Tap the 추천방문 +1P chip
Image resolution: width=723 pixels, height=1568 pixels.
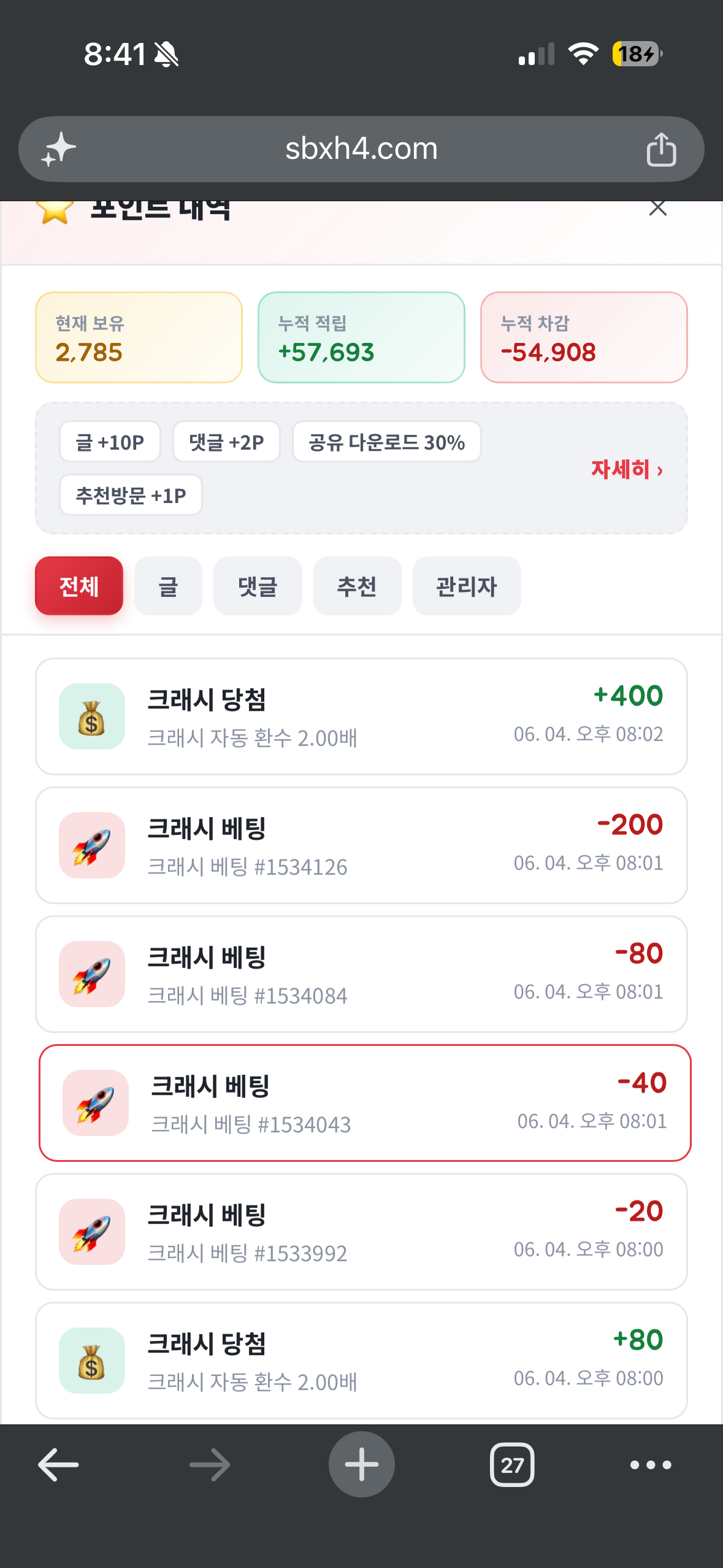pos(131,495)
